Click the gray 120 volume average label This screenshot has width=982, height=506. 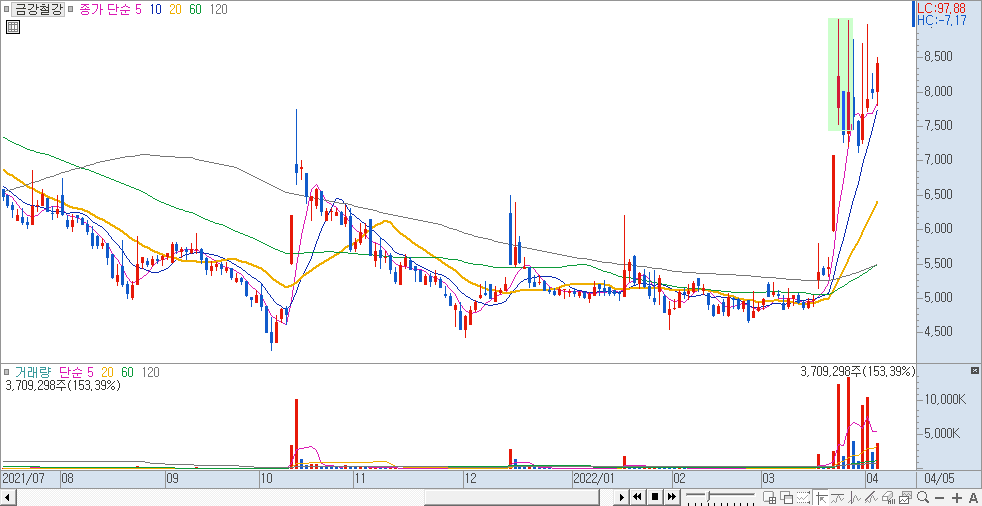[x=150, y=373]
